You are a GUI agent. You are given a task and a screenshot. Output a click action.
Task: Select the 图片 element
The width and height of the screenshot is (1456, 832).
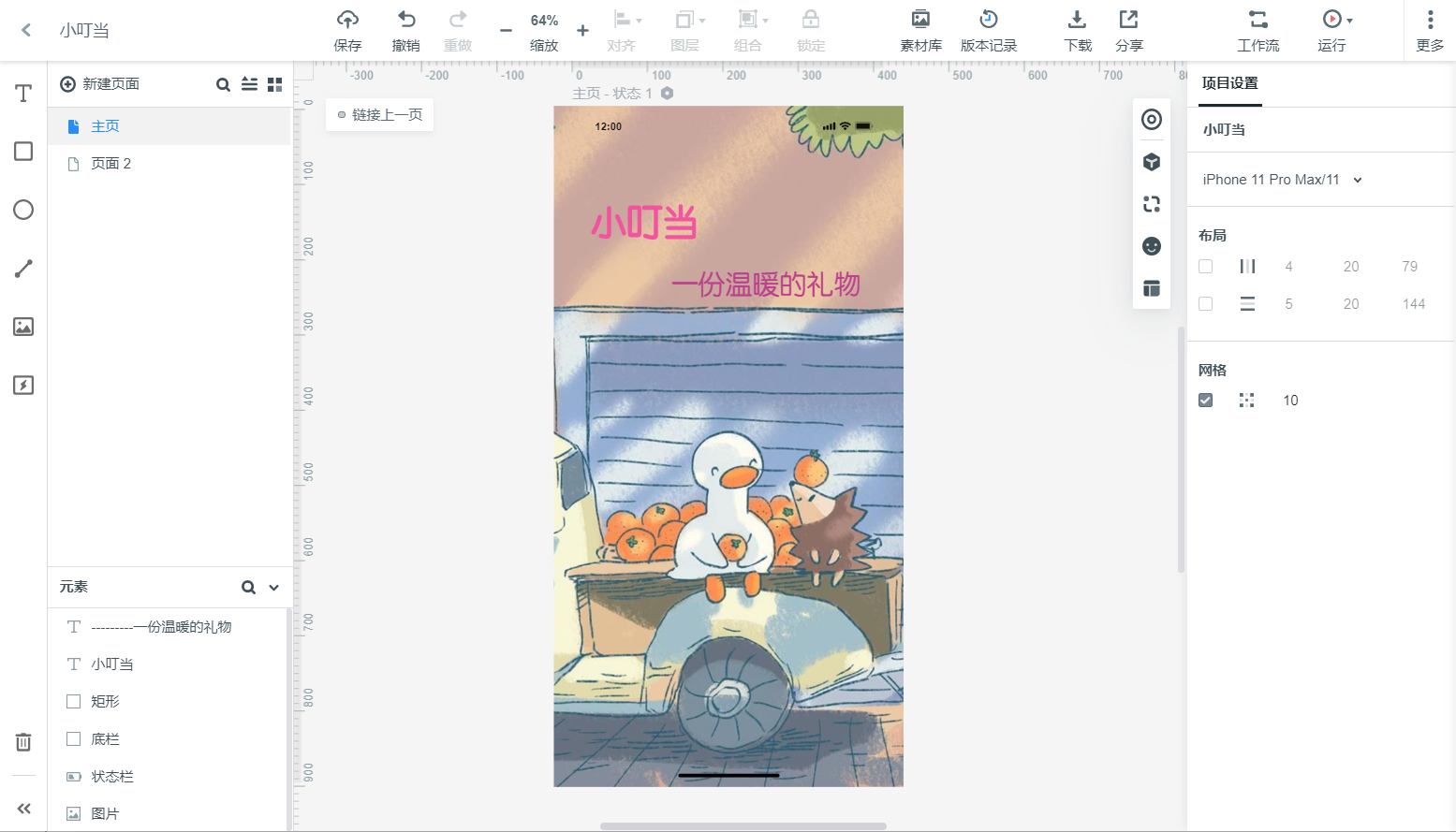168,814
